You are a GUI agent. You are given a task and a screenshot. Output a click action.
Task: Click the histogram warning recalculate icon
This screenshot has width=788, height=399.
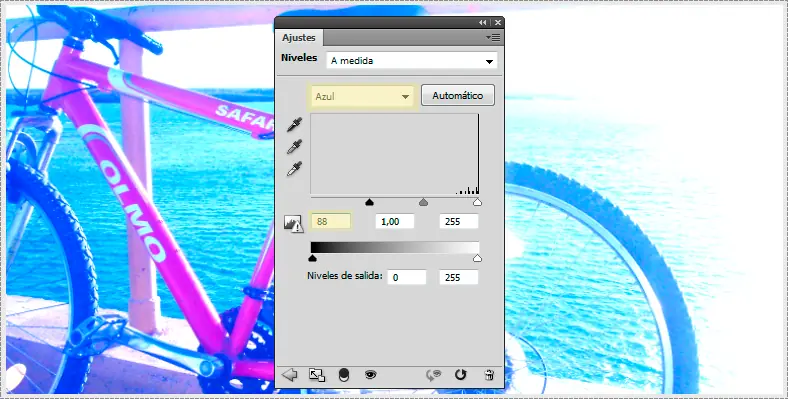(x=293, y=223)
